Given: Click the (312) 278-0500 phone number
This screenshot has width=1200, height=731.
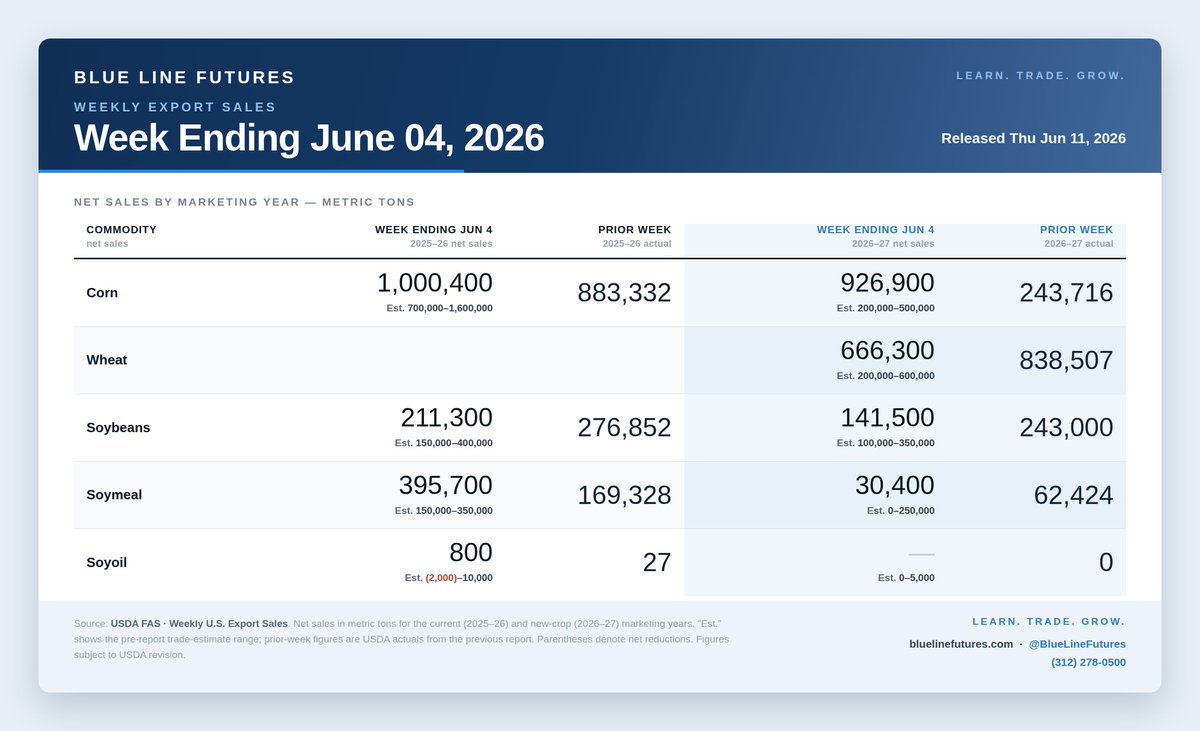Looking at the screenshot, I should pos(1088,662).
